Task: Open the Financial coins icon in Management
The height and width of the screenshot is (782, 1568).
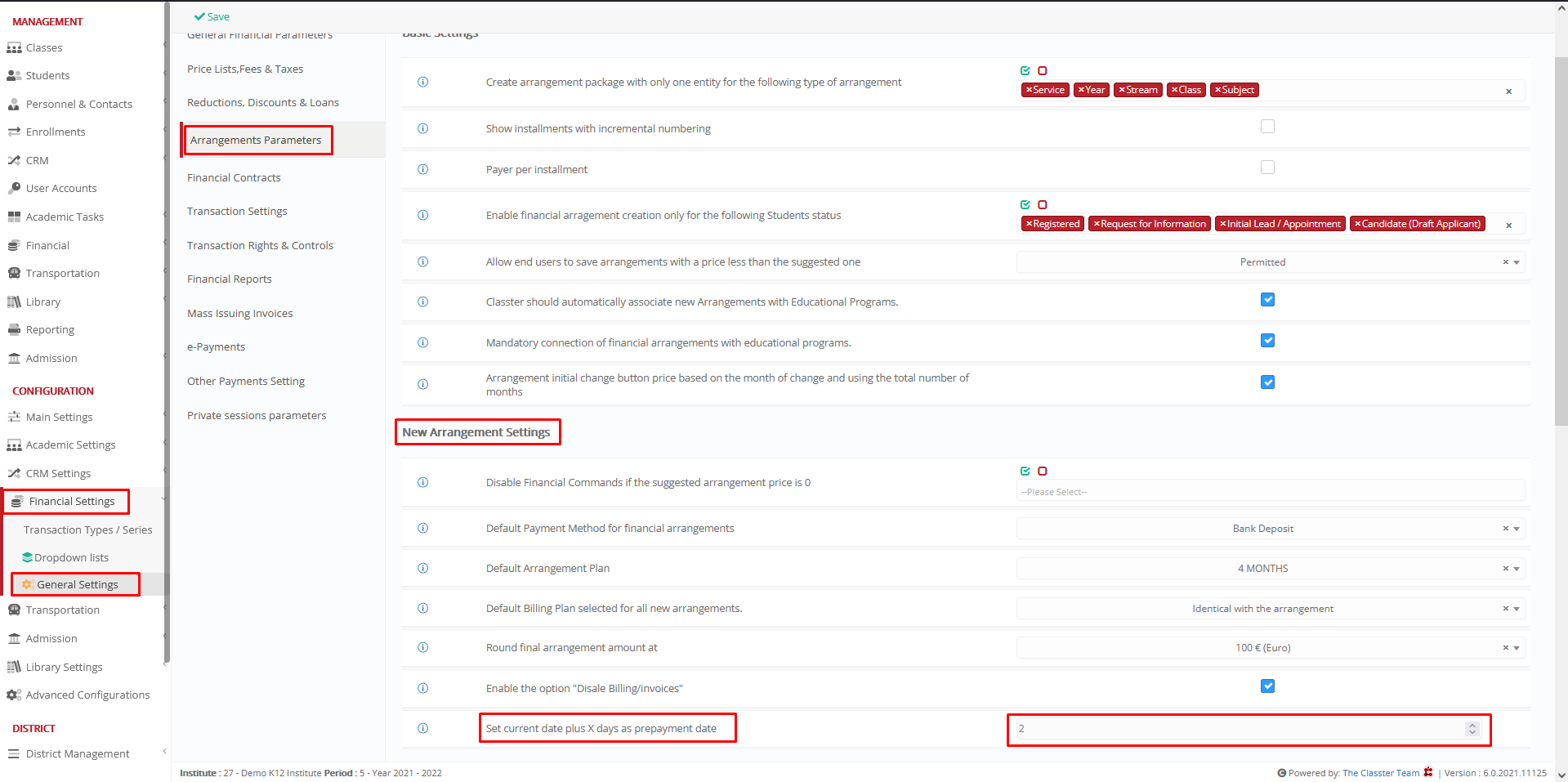Action: [x=14, y=246]
